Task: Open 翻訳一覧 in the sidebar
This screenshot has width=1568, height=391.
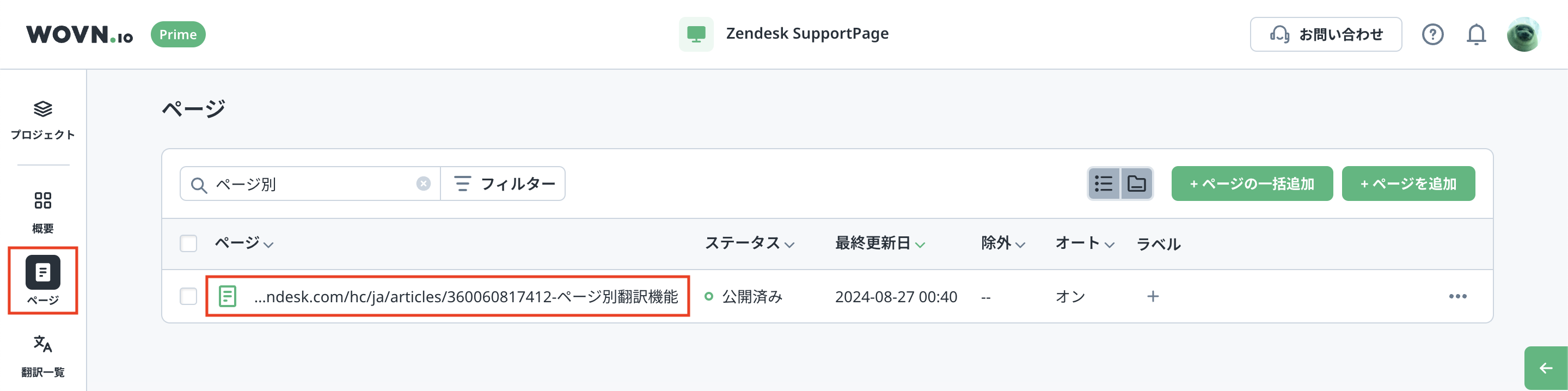Action: (42, 356)
